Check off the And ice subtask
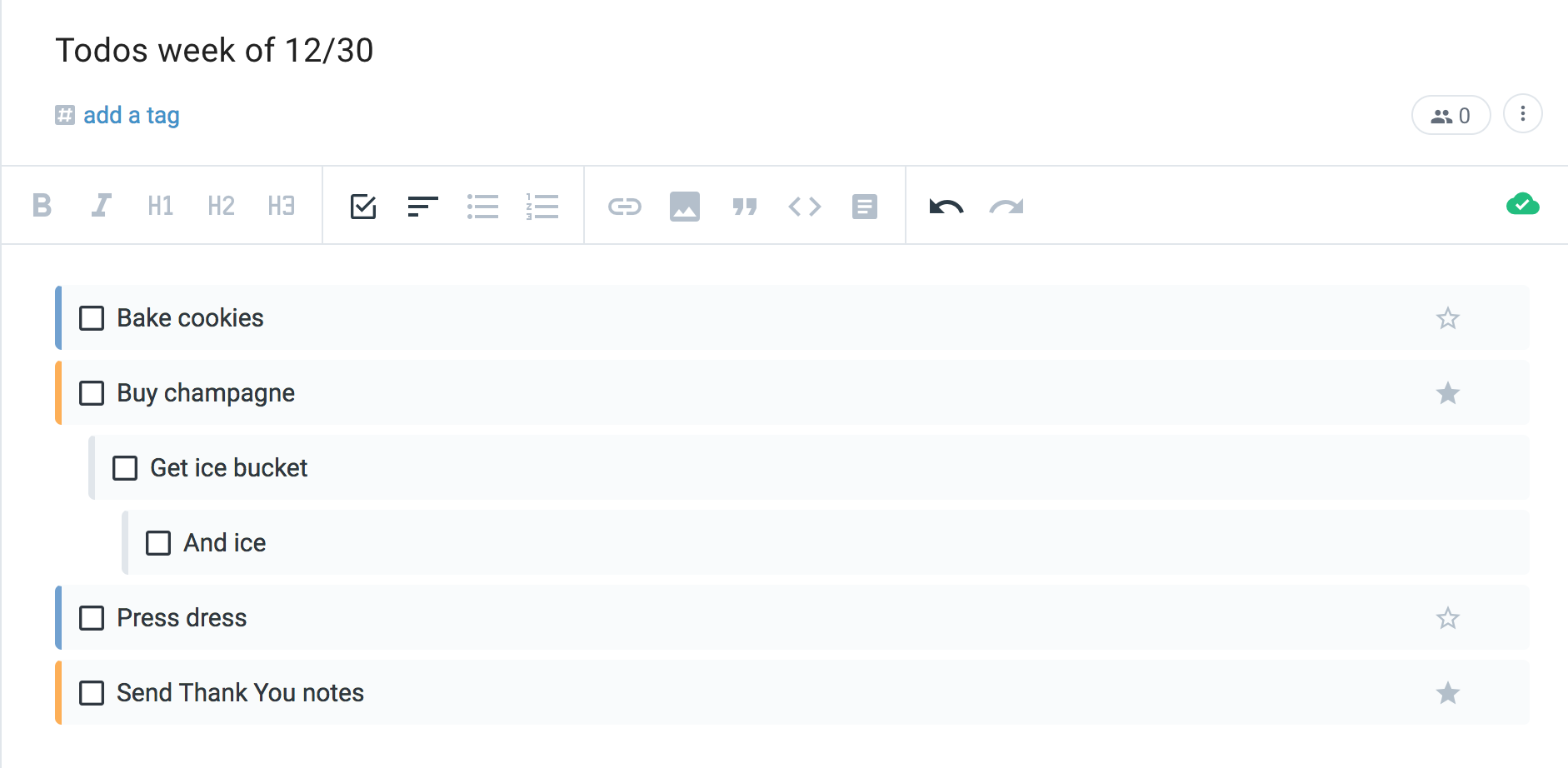The width and height of the screenshot is (1568, 768). pyautogui.click(x=157, y=542)
